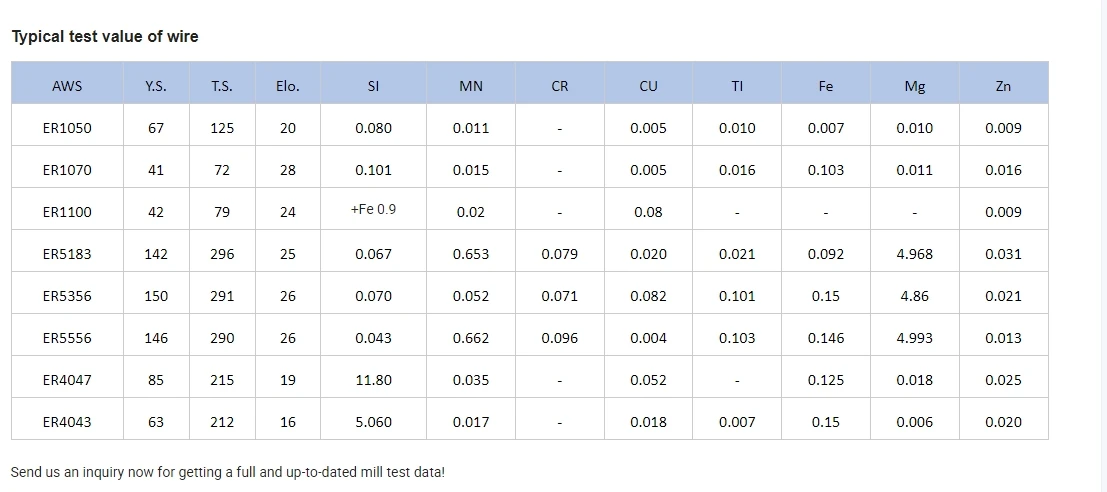Select the ER5183 row label
Screen dimensions: 1107x492
coord(67,254)
